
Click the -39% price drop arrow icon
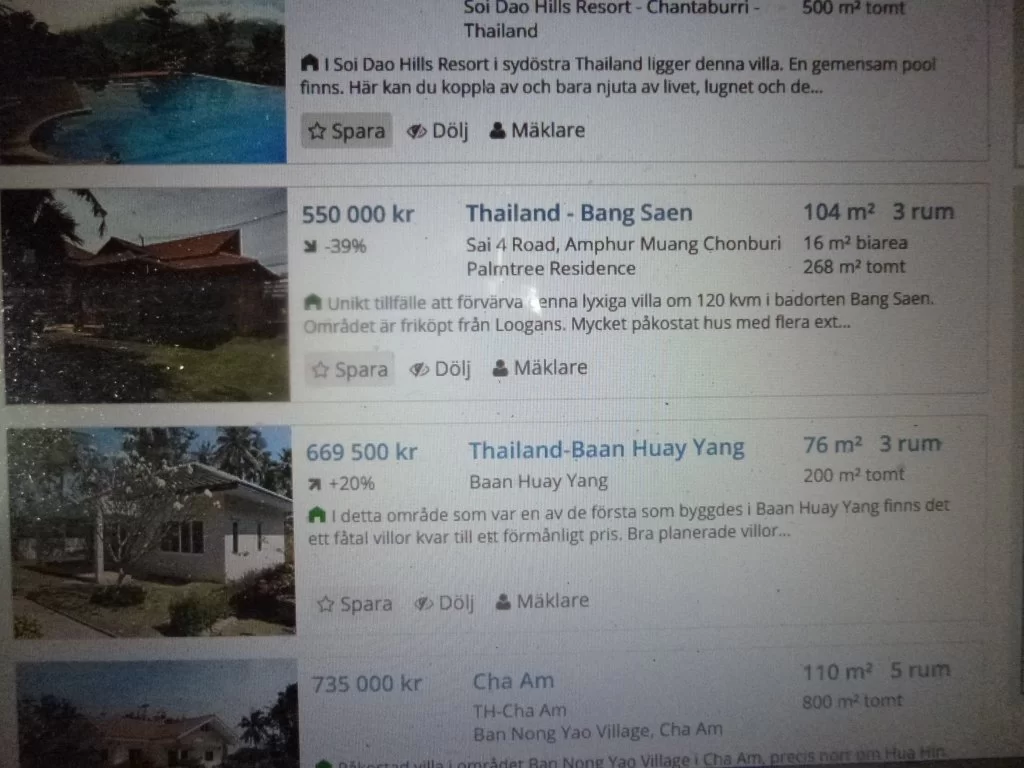tap(311, 246)
